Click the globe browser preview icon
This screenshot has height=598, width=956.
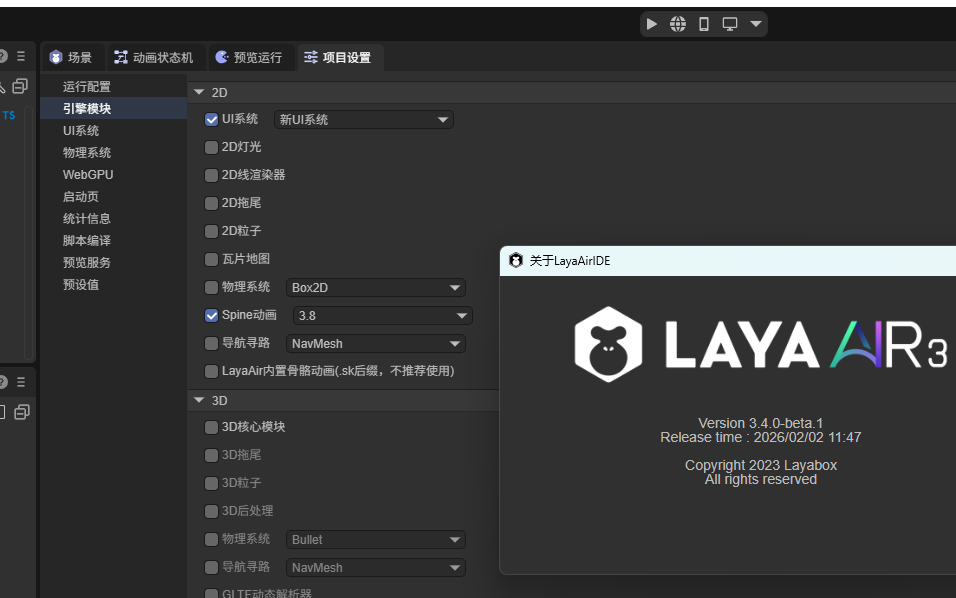pos(678,24)
